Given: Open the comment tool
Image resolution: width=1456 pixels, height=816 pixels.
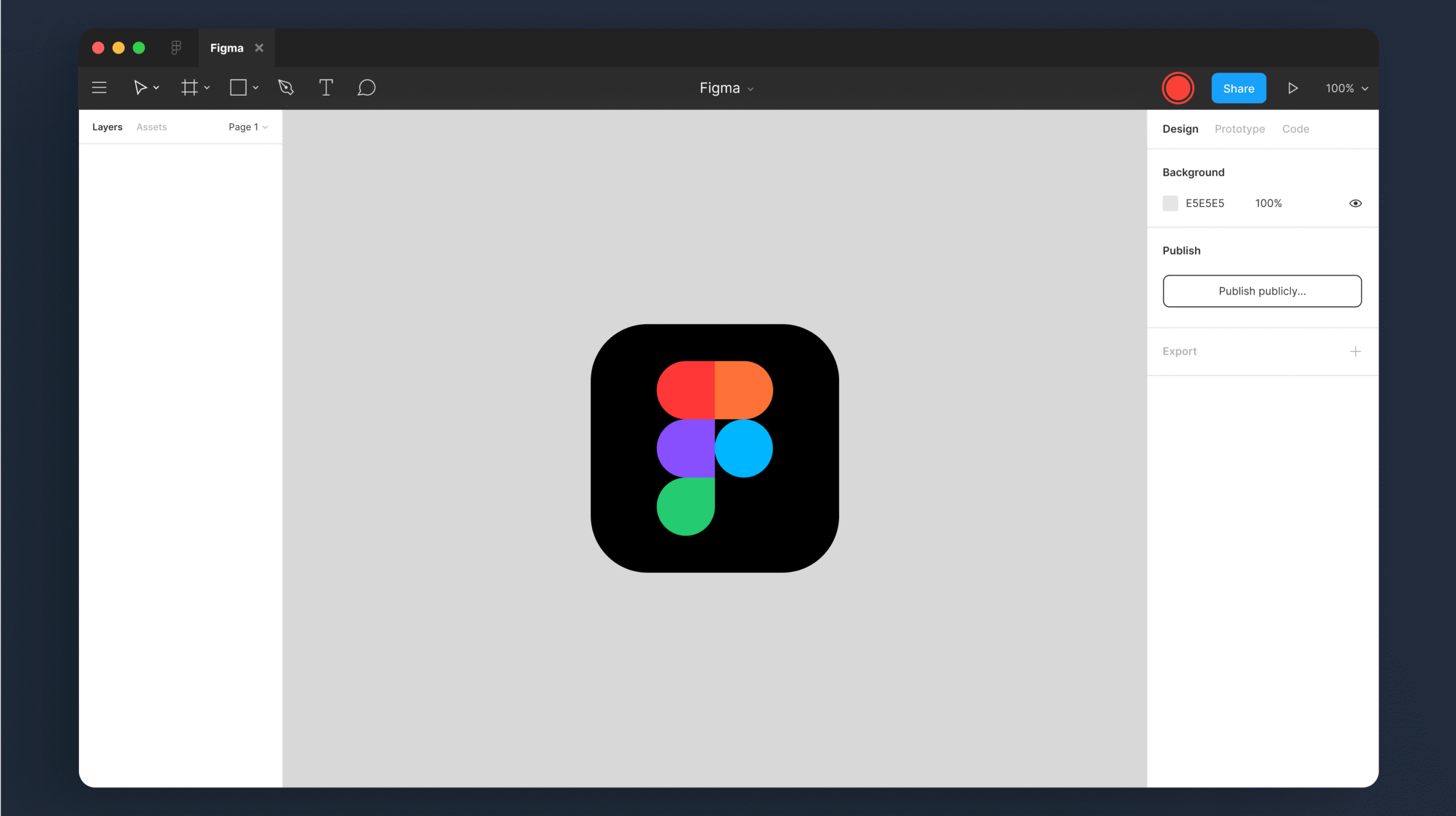Looking at the screenshot, I should pos(366,88).
